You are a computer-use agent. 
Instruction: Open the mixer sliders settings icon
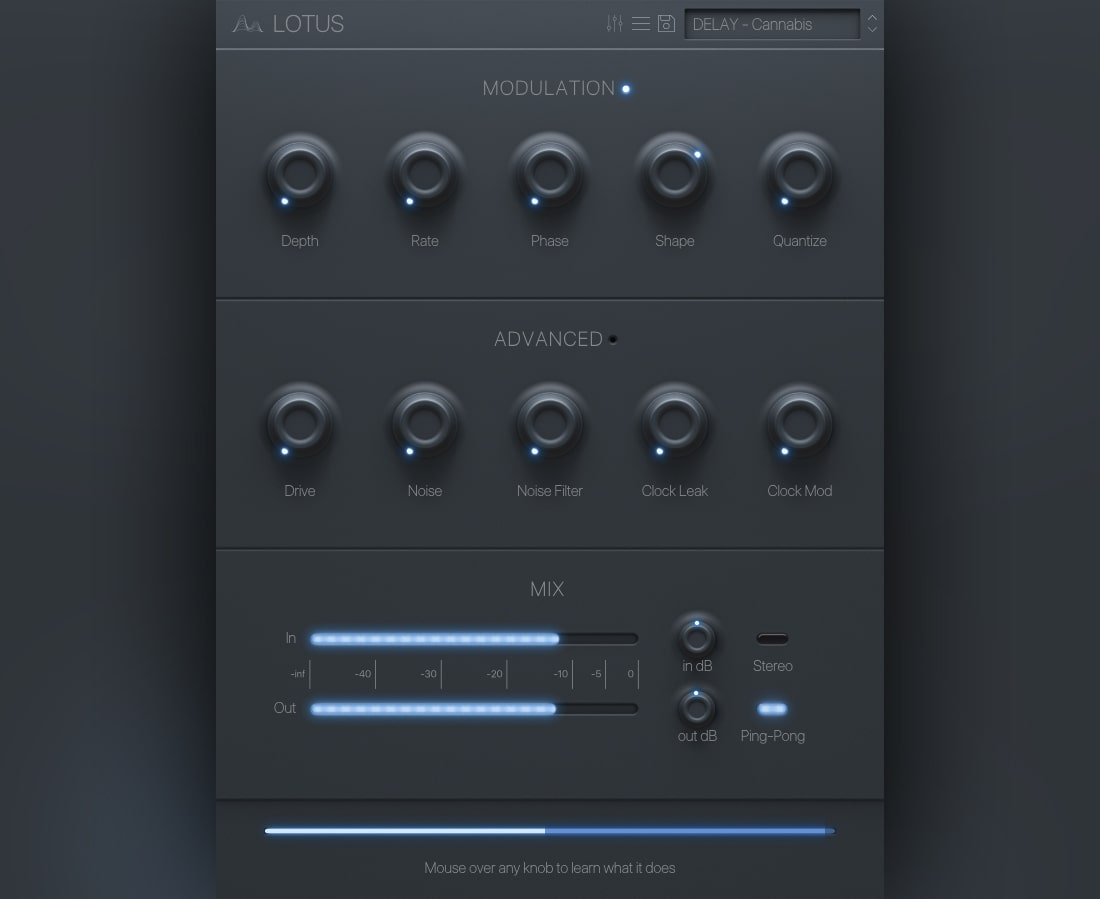tap(614, 23)
